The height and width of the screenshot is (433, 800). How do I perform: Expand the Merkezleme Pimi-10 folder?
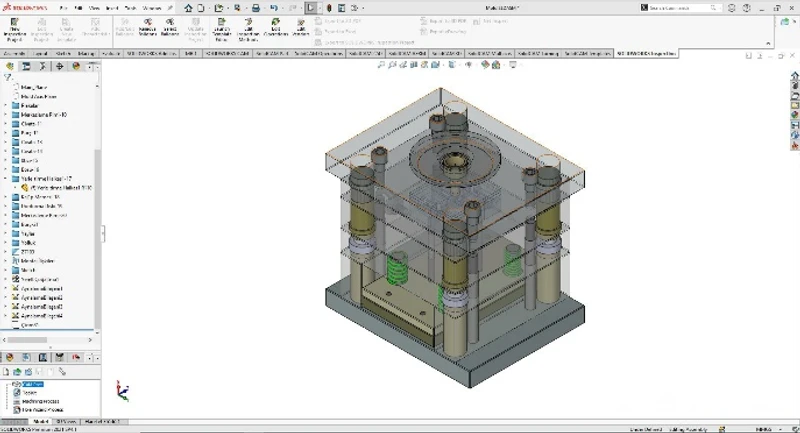pos(6,115)
